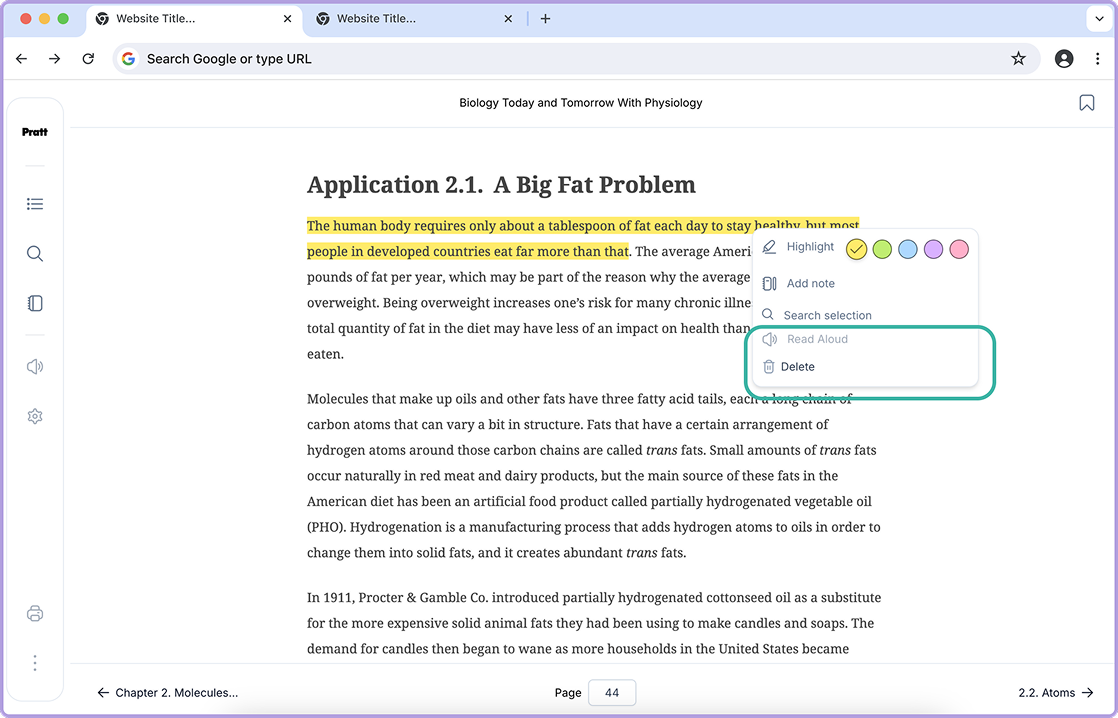Click the Page label in the footer

click(x=568, y=692)
